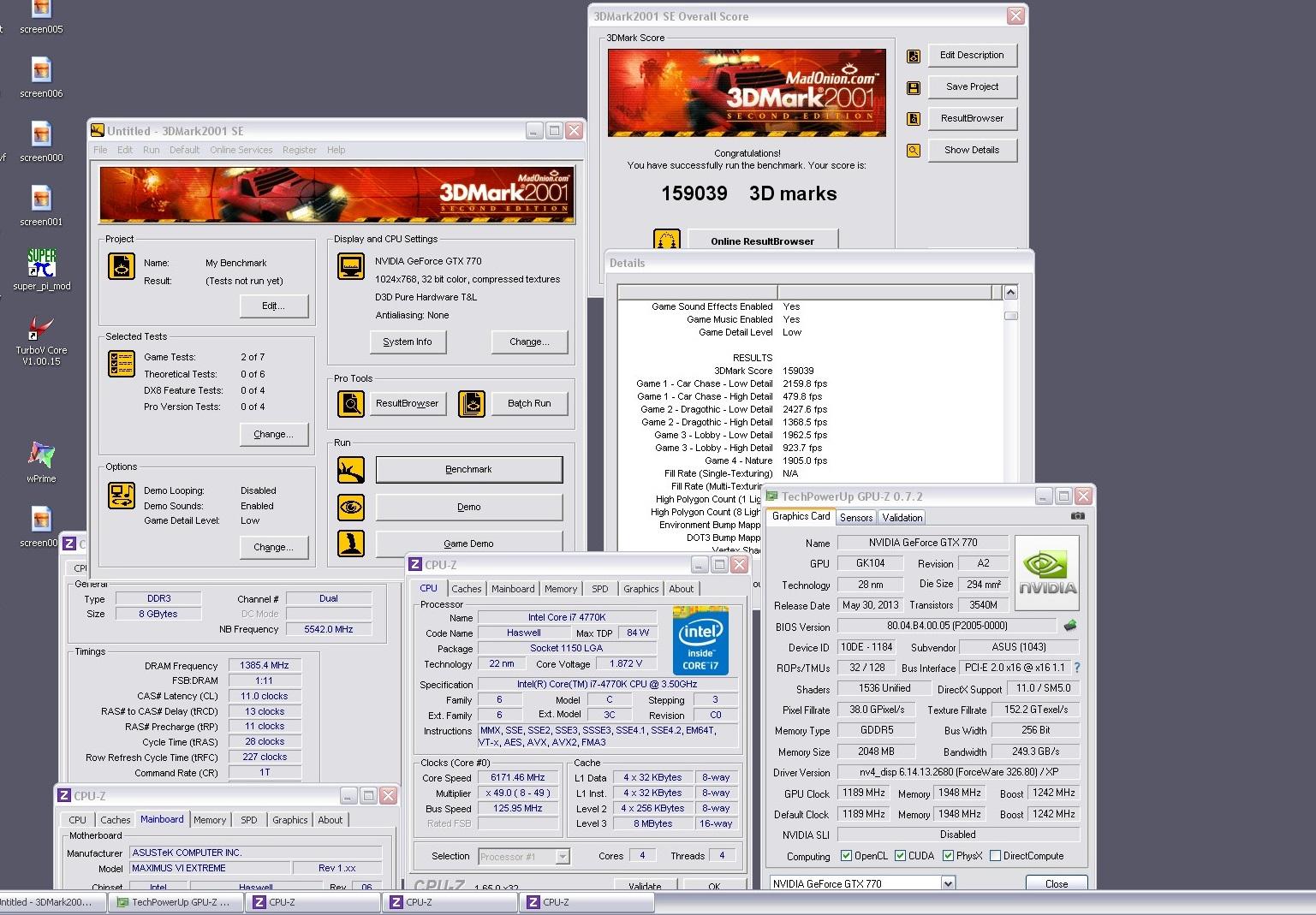Viewport: 1316px width, 915px height.
Task: Open the screen001 desktop file
Action: pos(41,205)
